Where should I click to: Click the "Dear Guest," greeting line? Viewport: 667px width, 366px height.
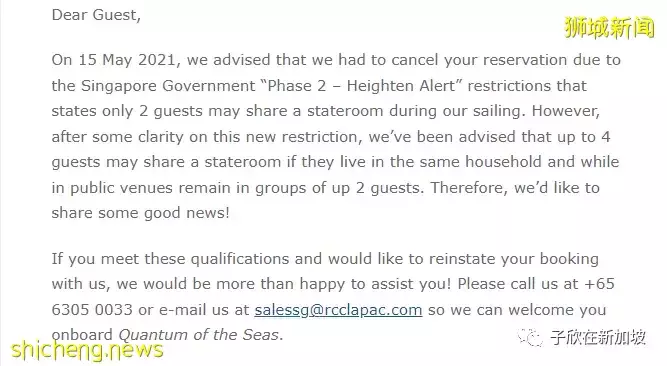coord(96,15)
